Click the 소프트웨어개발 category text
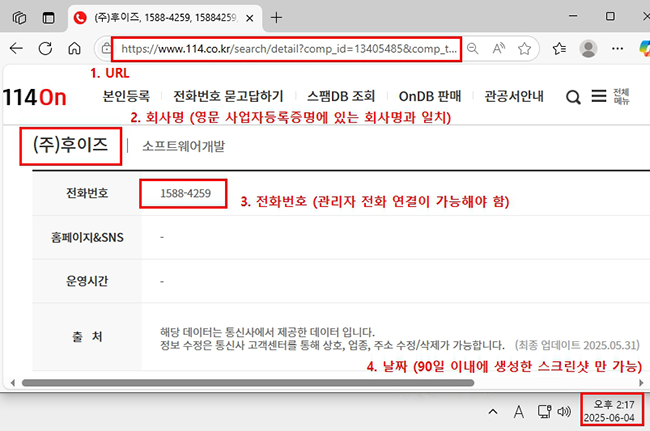Screen dimensions: 650x431 point(183,146)
